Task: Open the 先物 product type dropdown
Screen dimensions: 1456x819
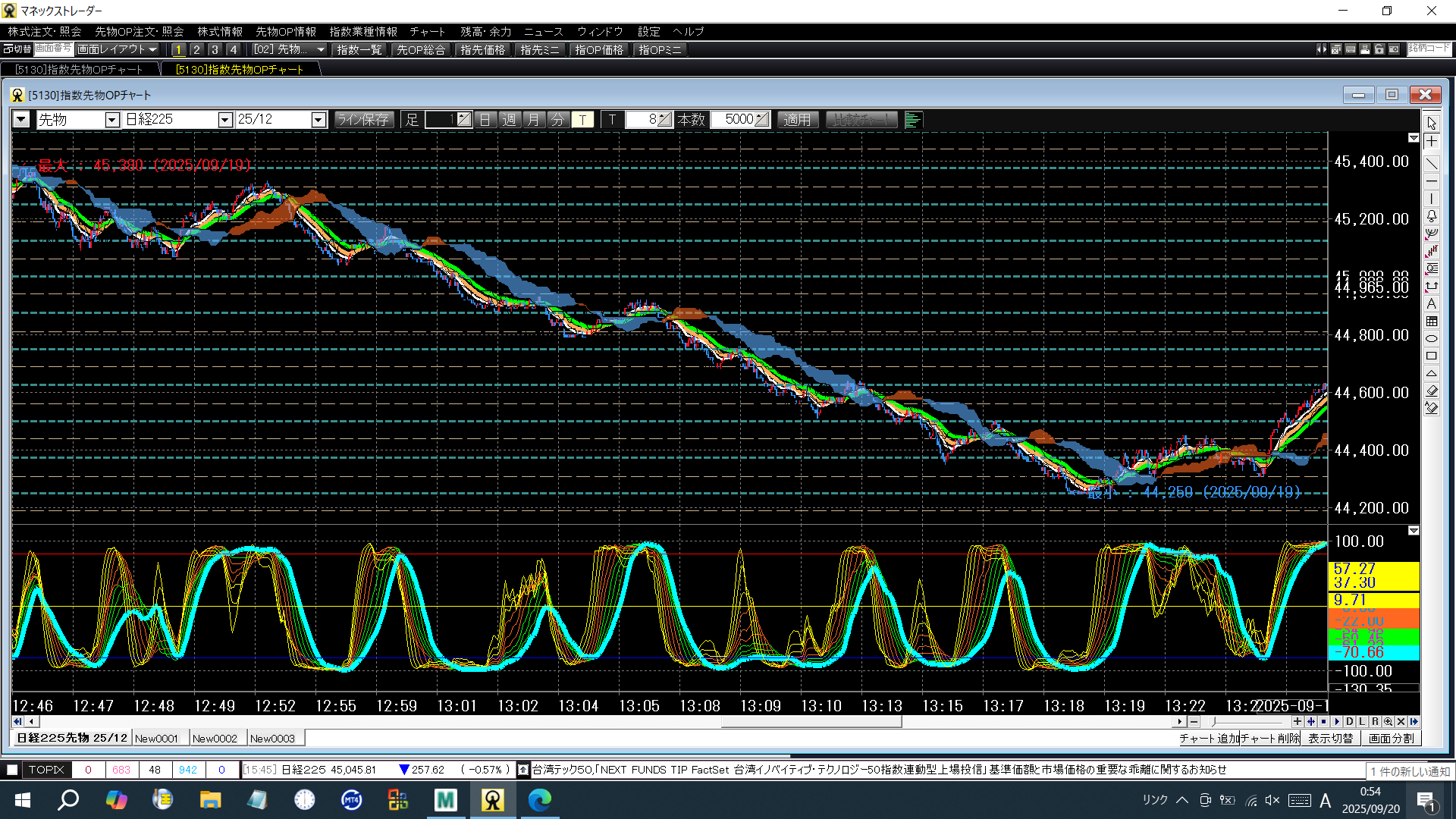Action: [111, 120]
